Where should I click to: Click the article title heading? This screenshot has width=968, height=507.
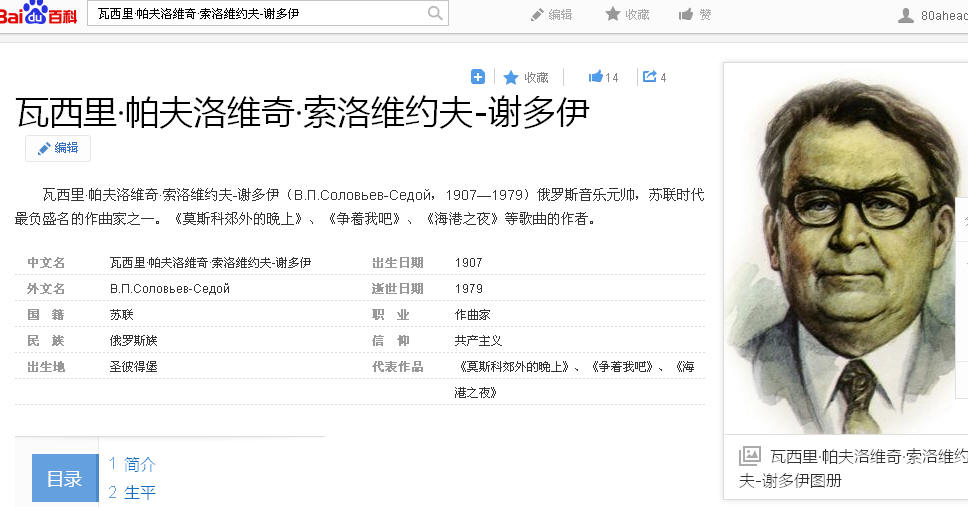[x=302, y=112]
